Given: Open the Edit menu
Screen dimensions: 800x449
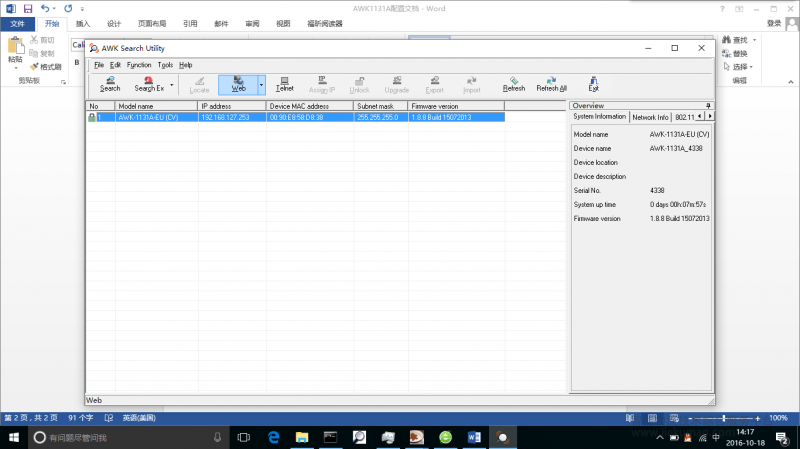Looking at the screenshot, I should click(115, 65).
